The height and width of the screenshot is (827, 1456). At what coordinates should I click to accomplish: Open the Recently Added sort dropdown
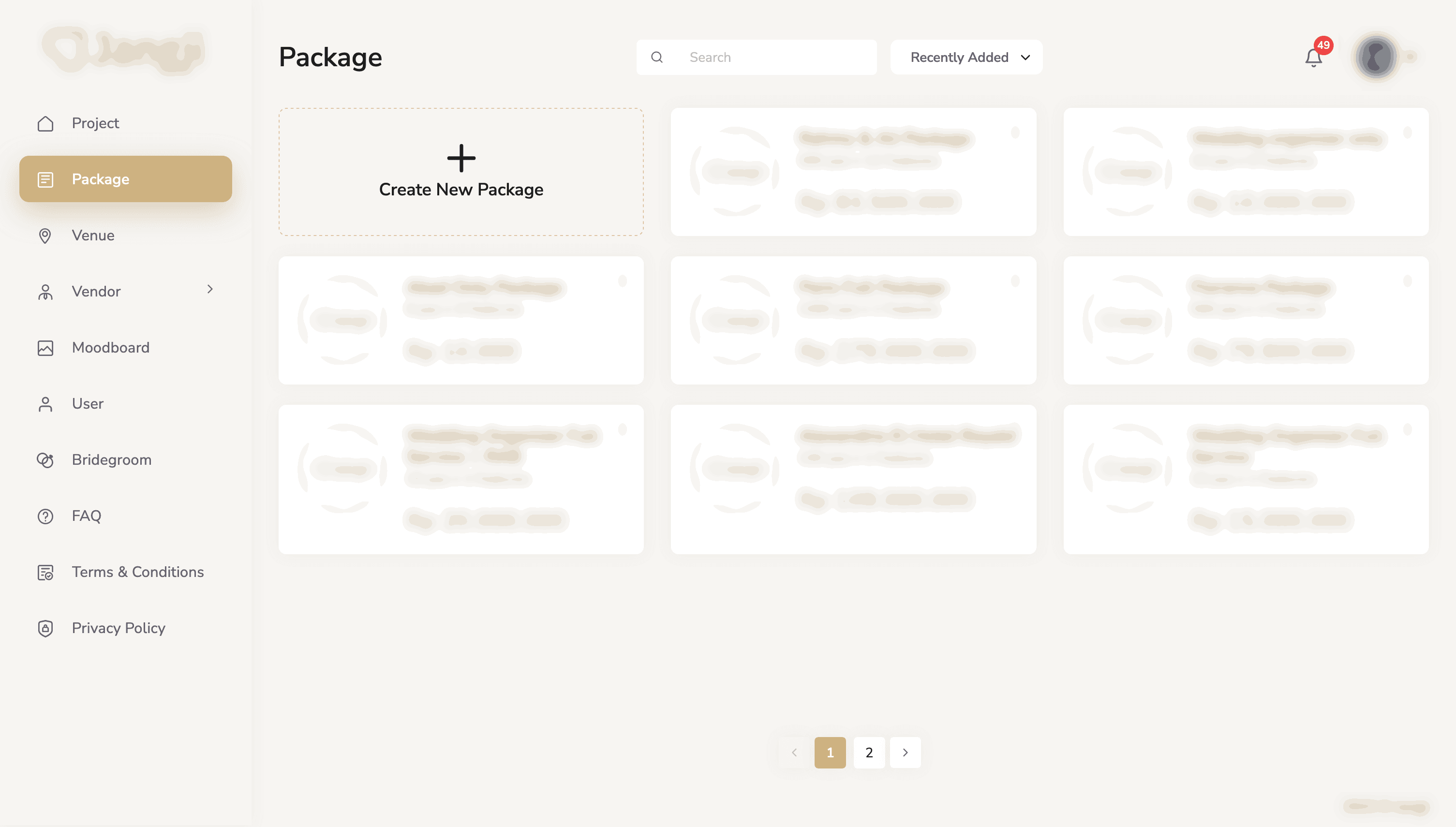(x=966, y=58)
